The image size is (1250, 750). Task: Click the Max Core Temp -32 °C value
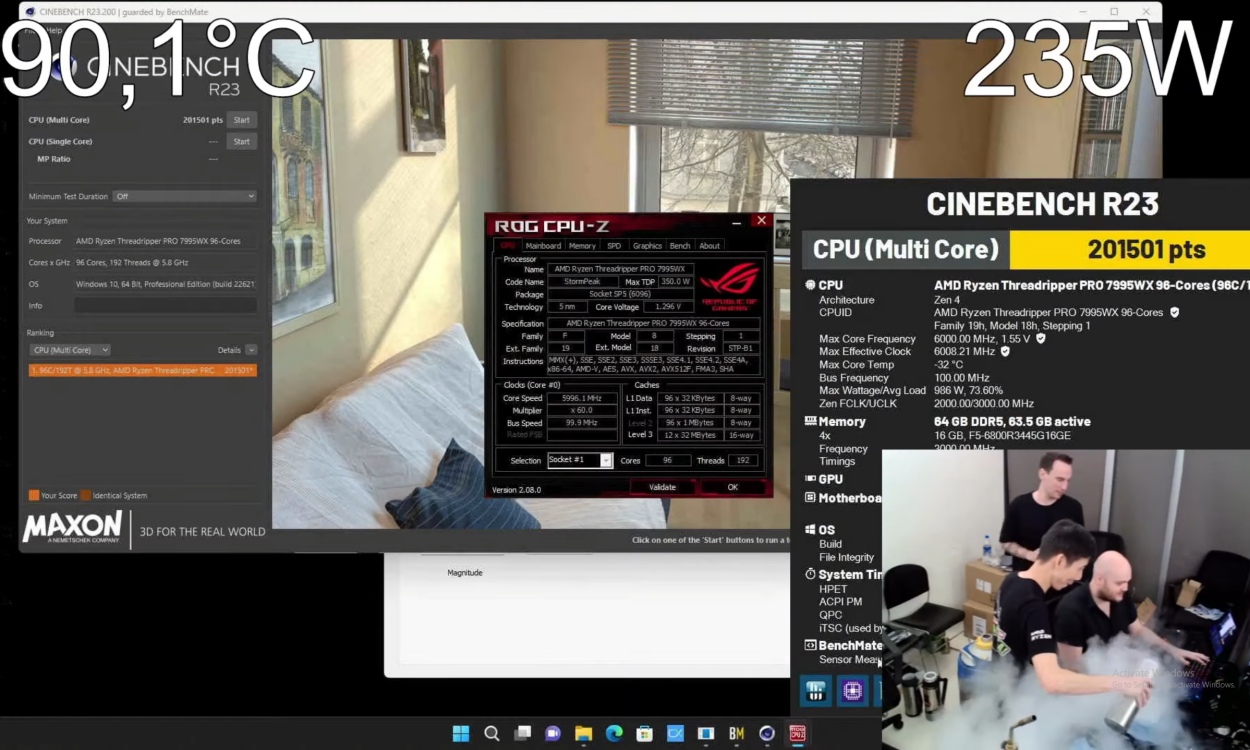point(951,365)
